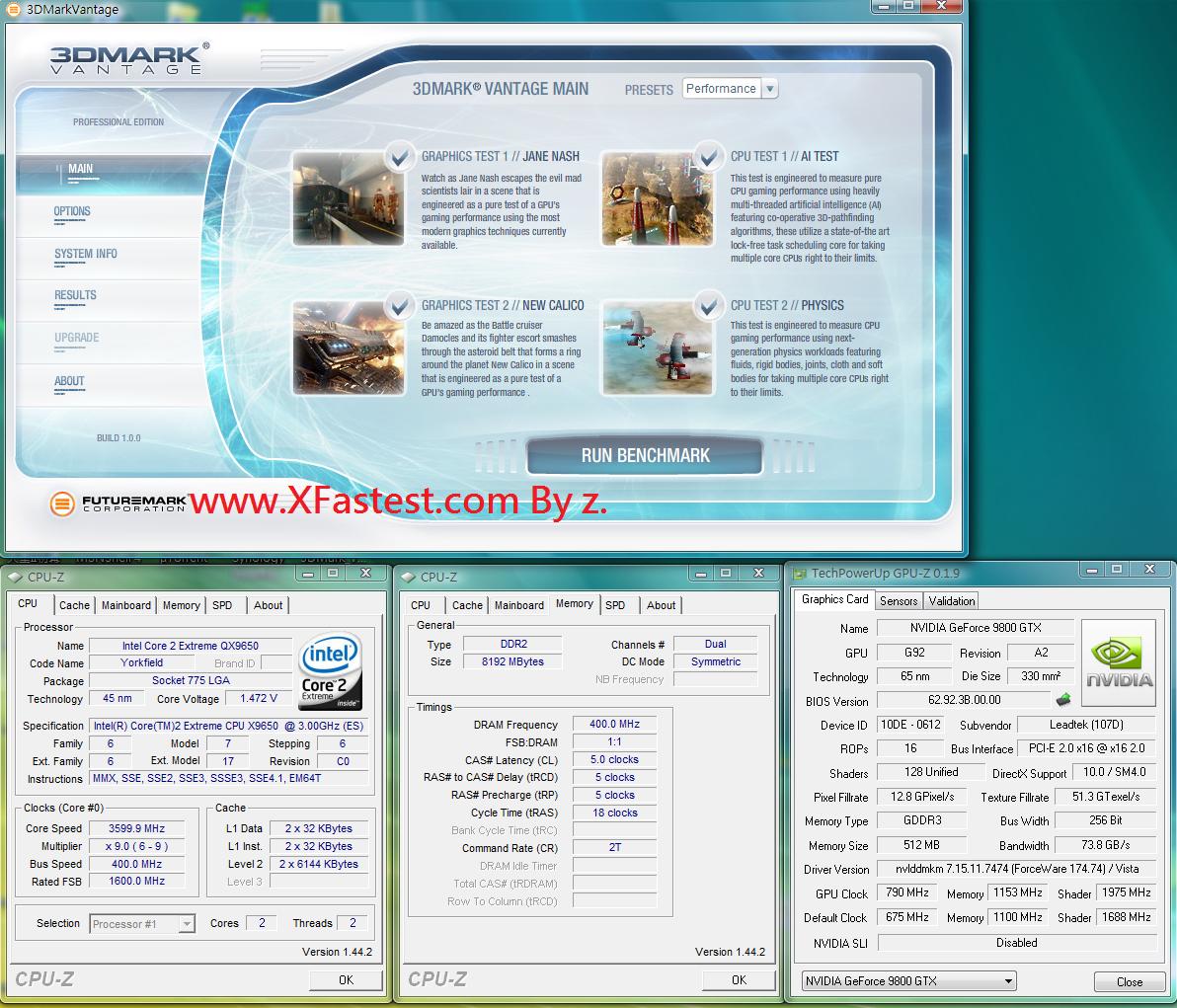Open OPTIONS in 3DMark sidebar

pos(72,211)
